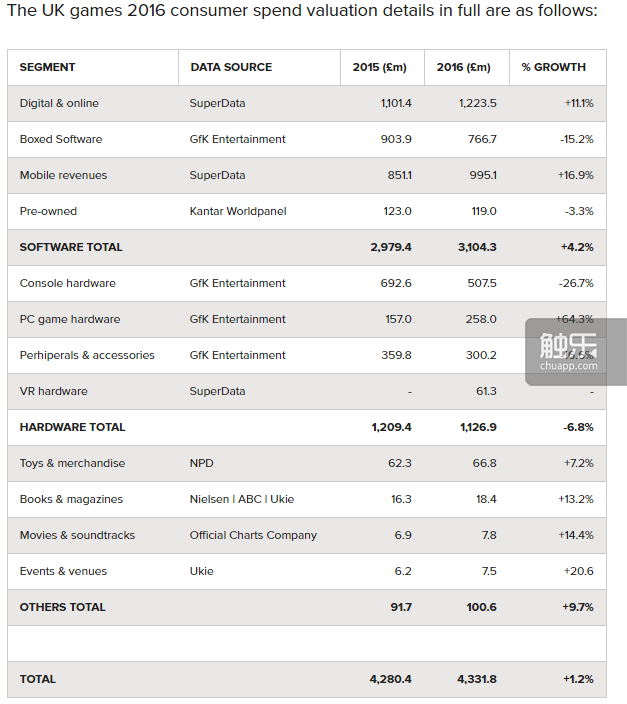
Task: Click the Console hardware row label
Action: 67,283
